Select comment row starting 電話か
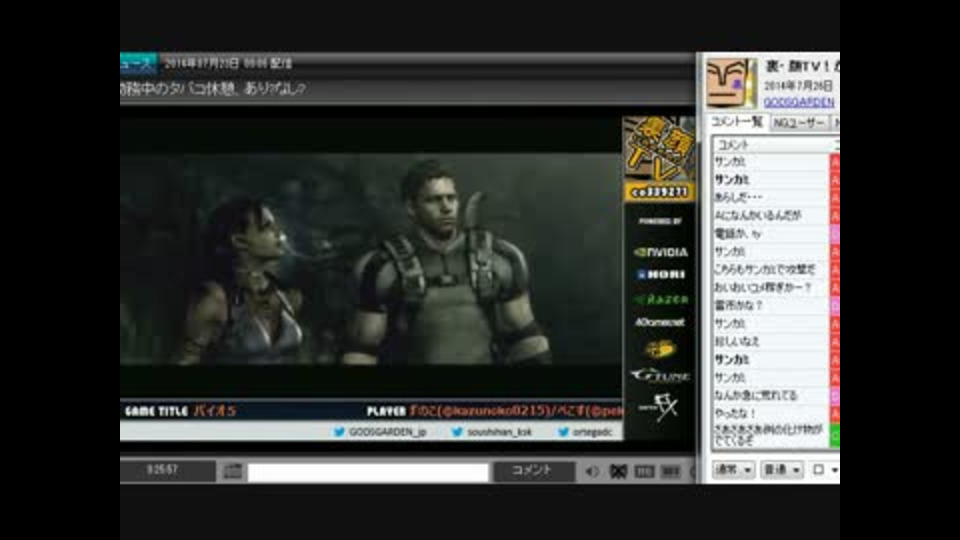Image resolution: width=960 pixels, height=540 pixels. [x=771, y=233]
